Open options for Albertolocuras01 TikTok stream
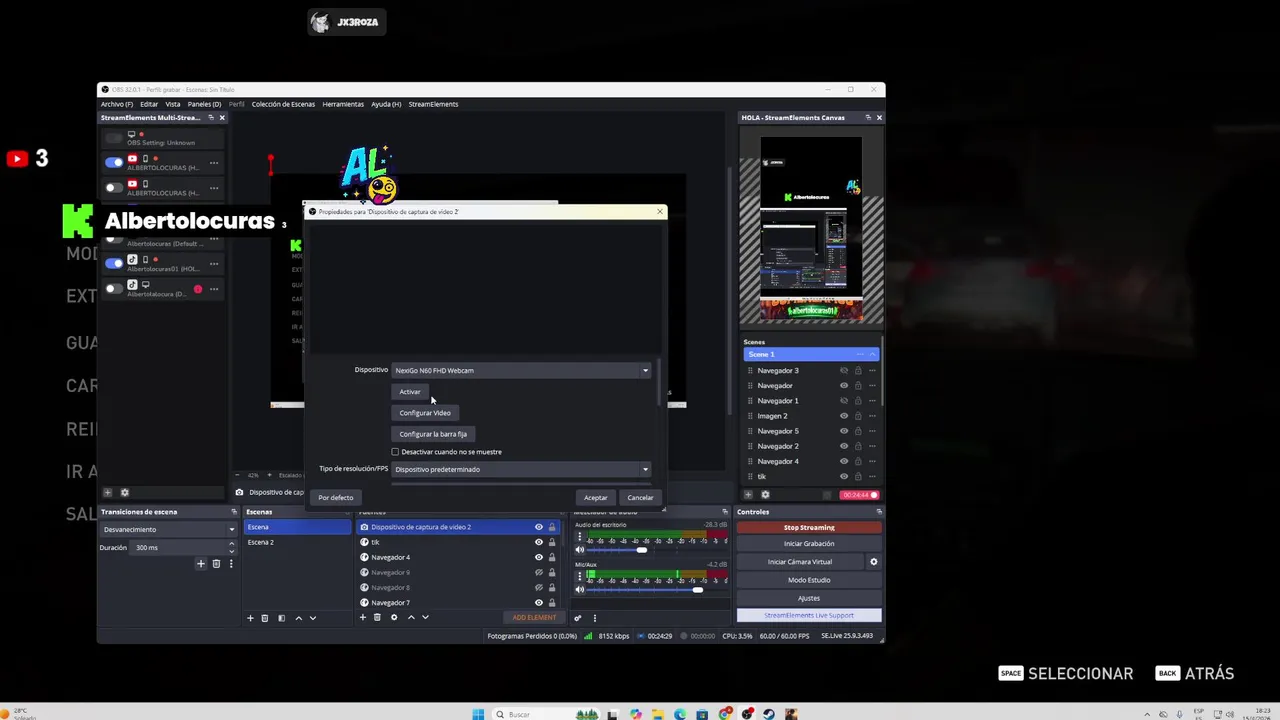This screenshot has width=1280, height=720. pos(213,263)
